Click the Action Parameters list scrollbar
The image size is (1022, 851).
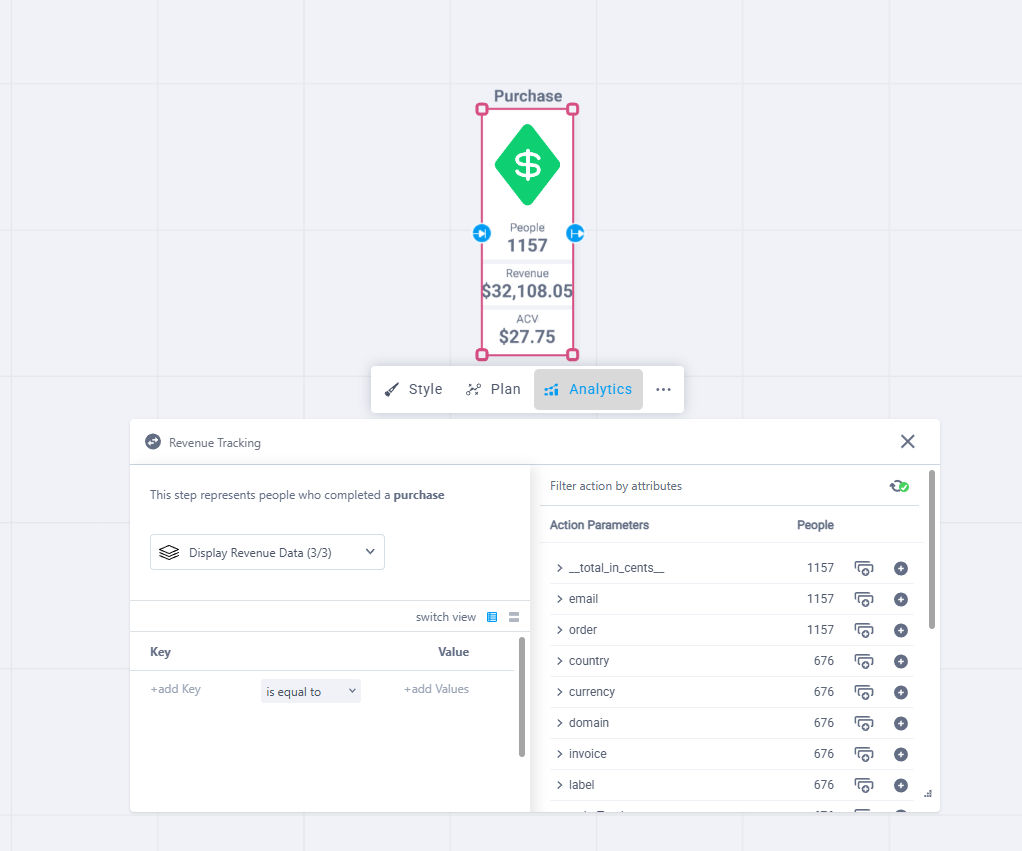(932, 549)
